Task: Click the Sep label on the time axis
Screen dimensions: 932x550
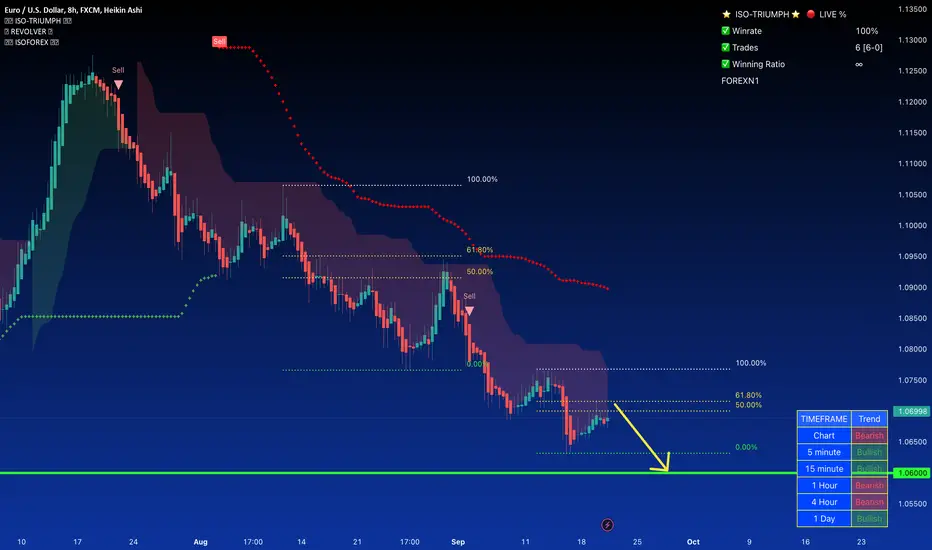Action: 458,542
